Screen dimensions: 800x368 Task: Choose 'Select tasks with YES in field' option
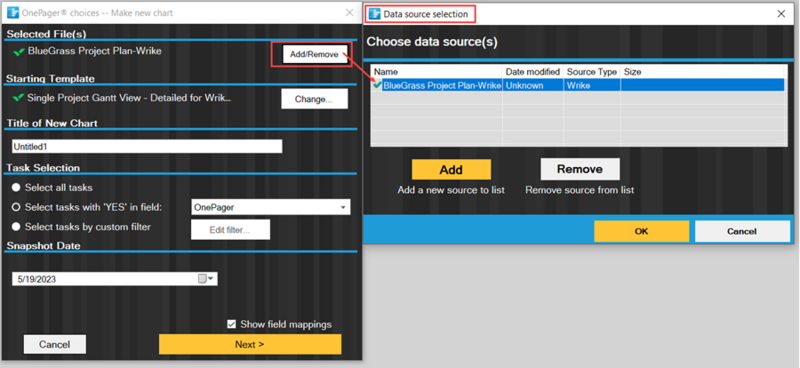(16, 207)
